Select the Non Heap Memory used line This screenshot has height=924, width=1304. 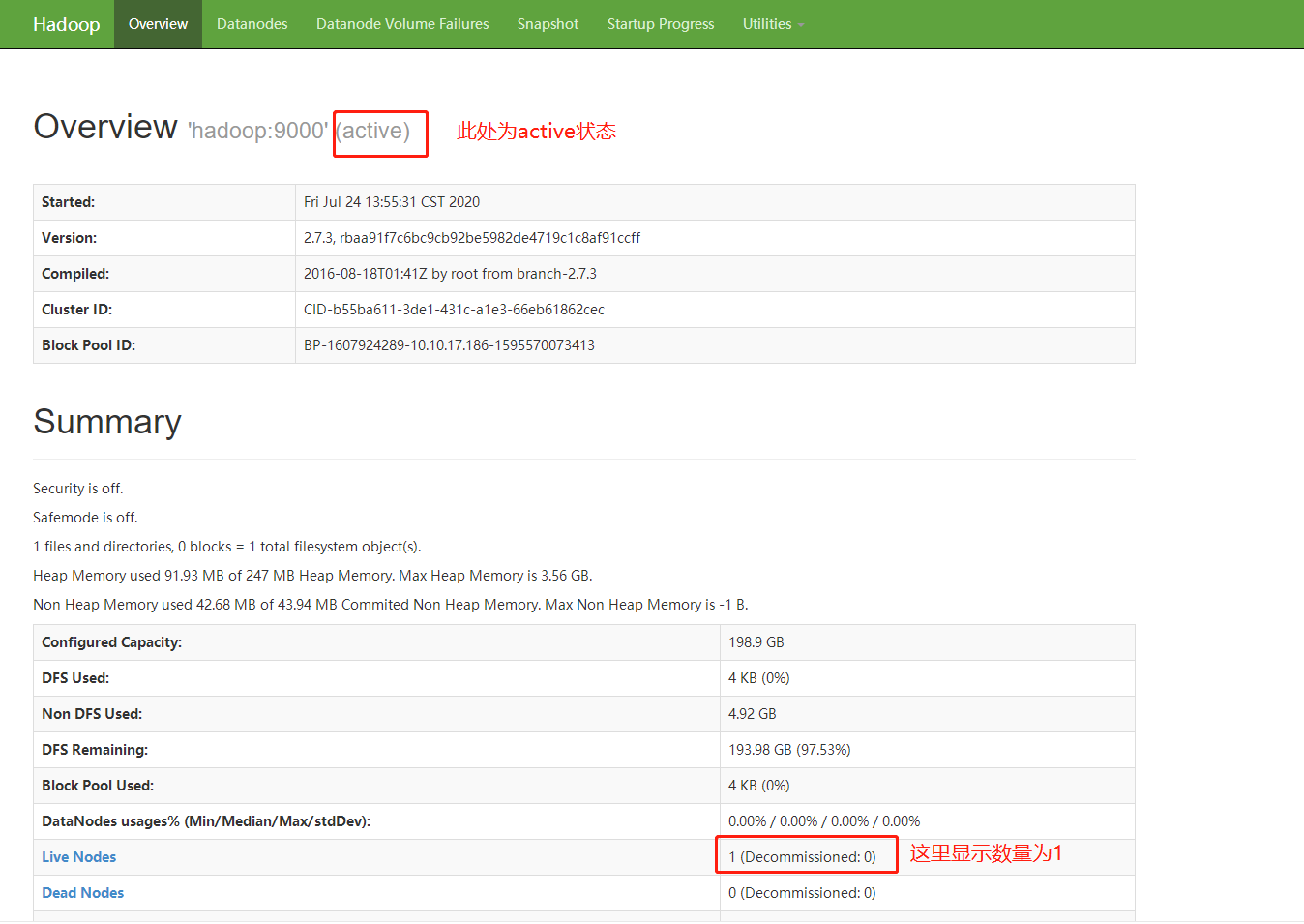[x=391, y=605]
